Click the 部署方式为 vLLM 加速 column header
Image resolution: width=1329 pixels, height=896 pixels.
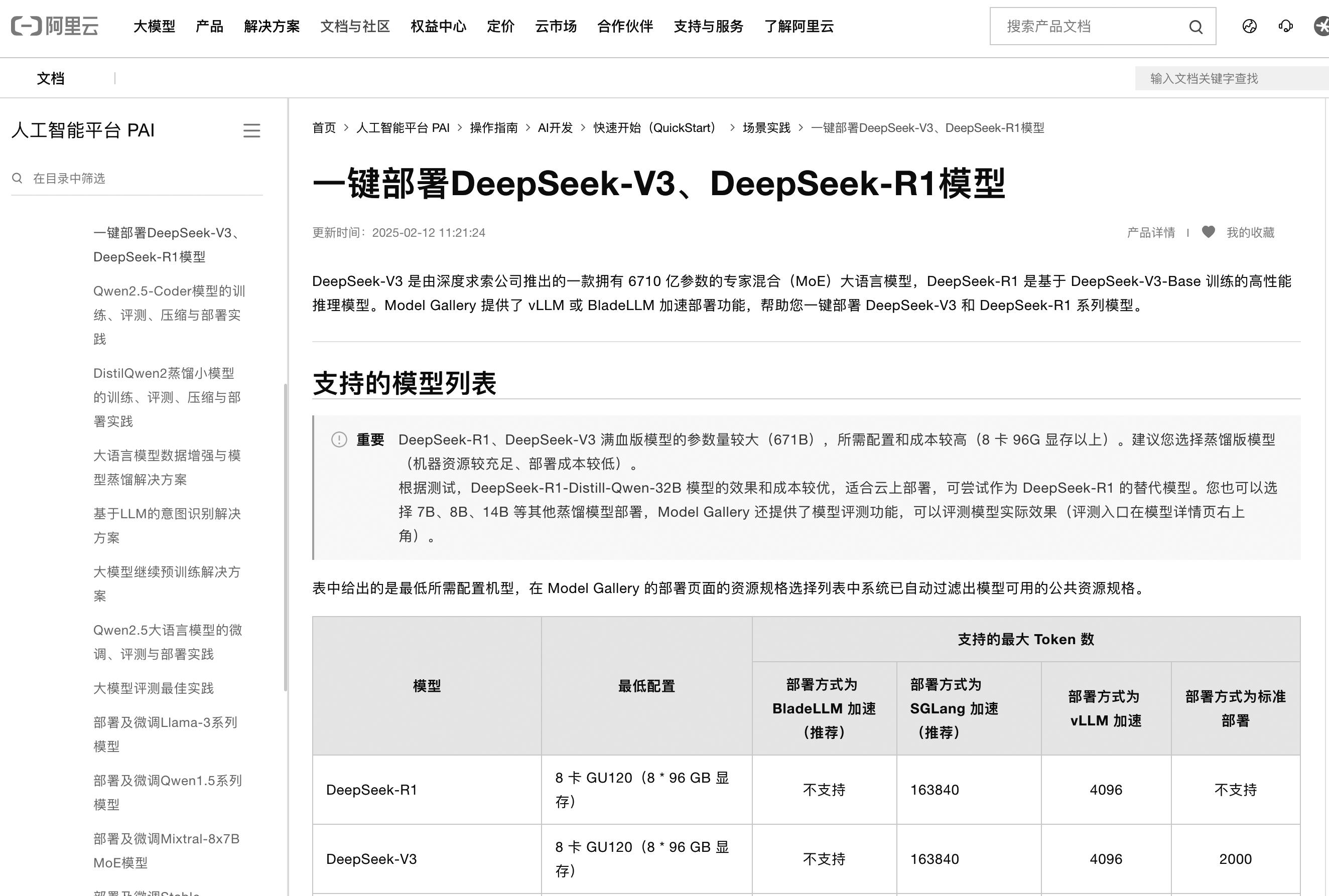coord(1106,708)
